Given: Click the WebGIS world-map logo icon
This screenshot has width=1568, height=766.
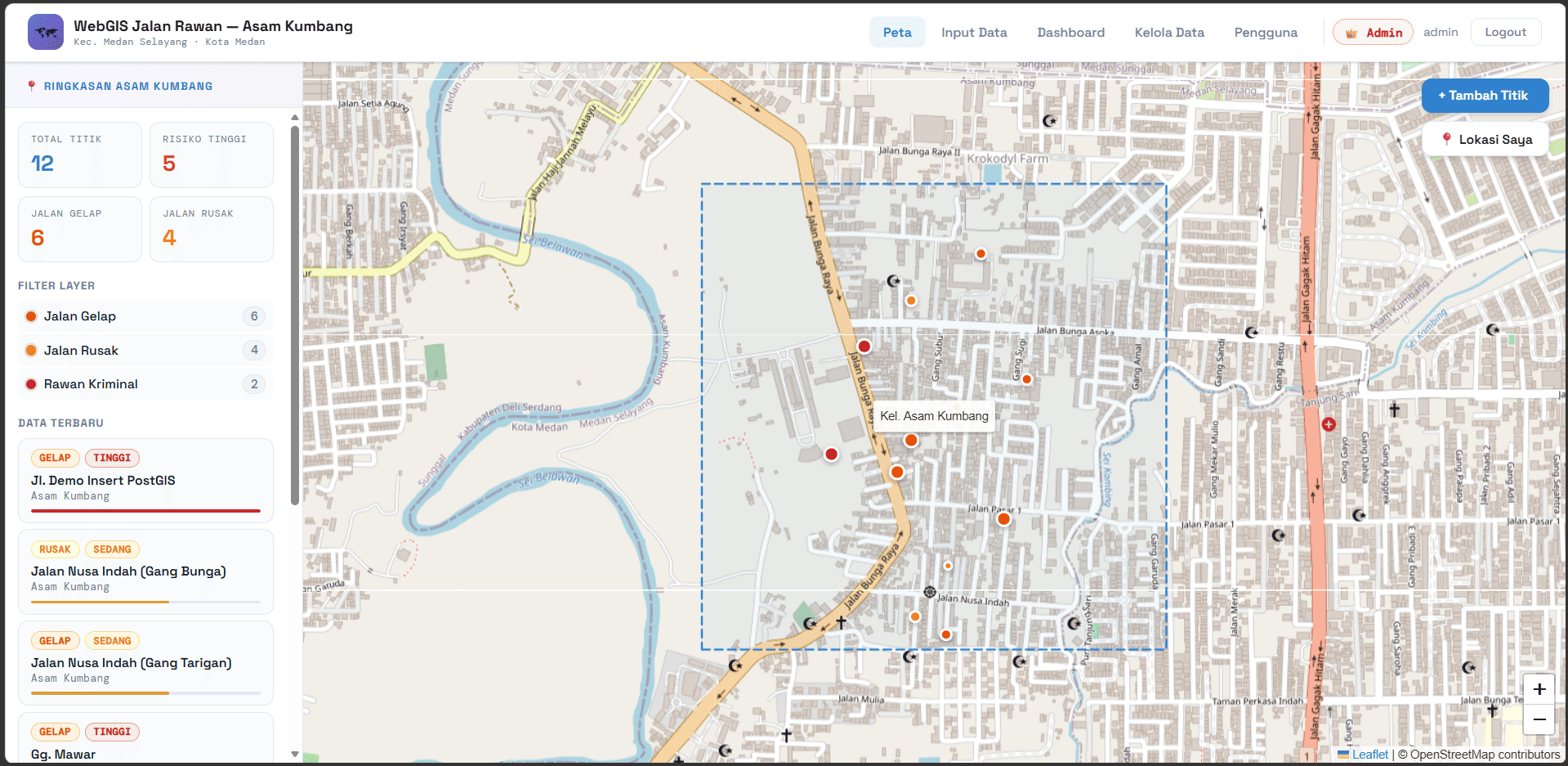Looking at the screenshot, I should click(x=46, y=32).
